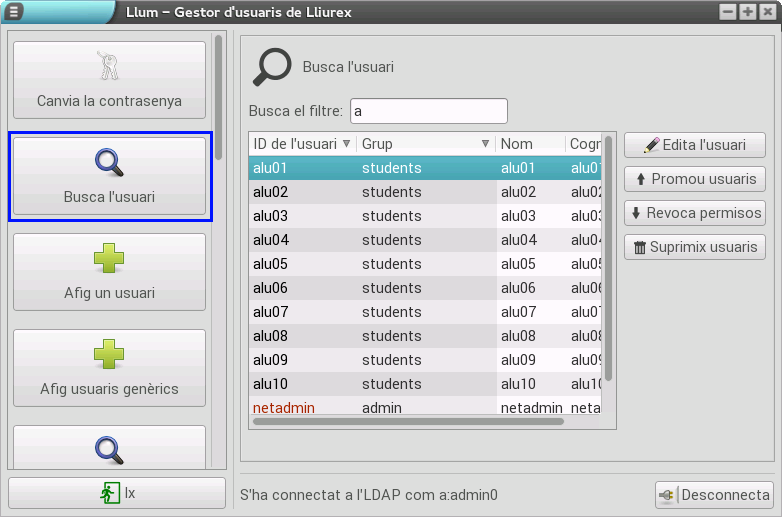The height and width of the screenshot is (517, 782).
Task: Click the left sidebar vertical scrollbar
Action: (218, 100)
